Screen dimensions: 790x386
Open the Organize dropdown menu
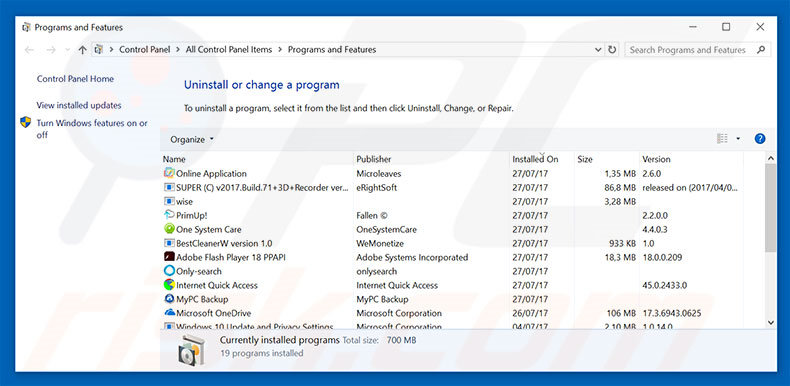[x=192, y=139]
